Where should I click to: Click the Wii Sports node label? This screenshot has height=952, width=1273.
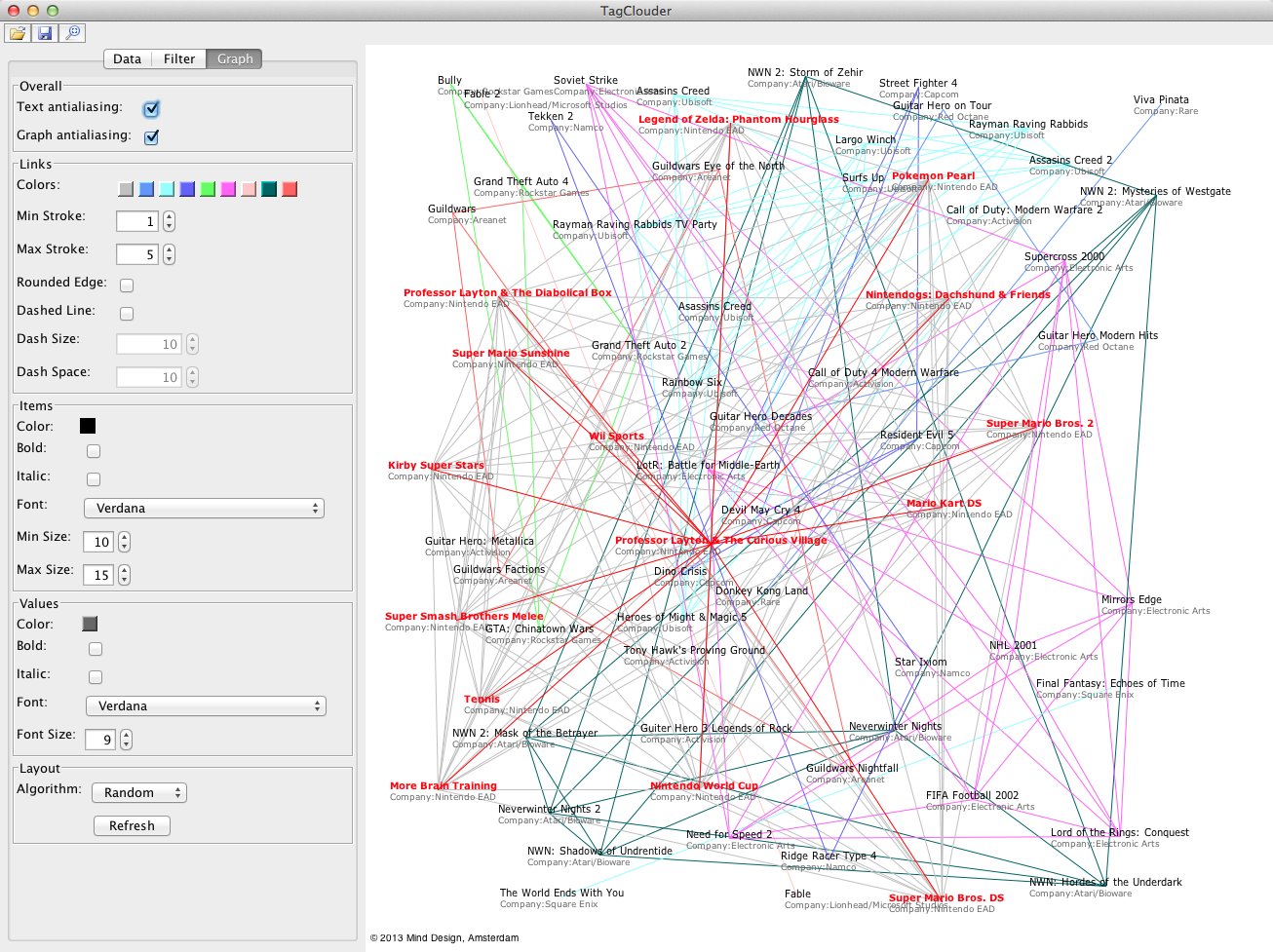tap(616, 437)
